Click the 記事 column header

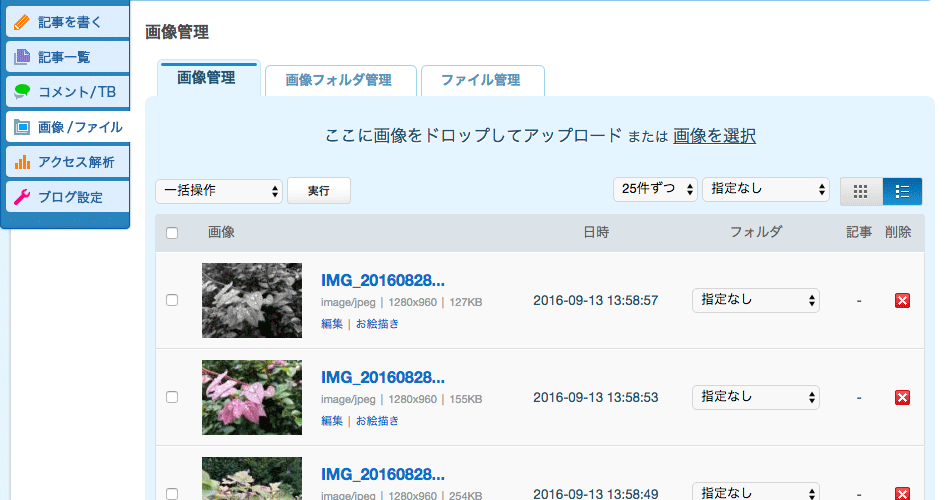click(x=859, y=232)
